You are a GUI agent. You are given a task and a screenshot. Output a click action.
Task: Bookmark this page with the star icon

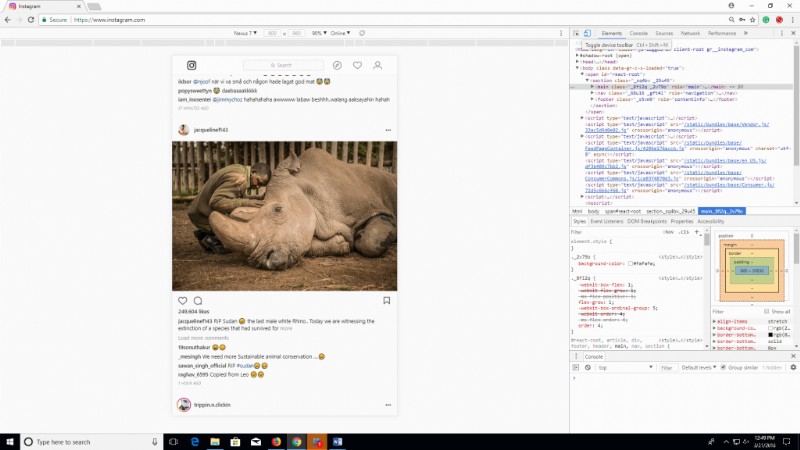[753, 20]
